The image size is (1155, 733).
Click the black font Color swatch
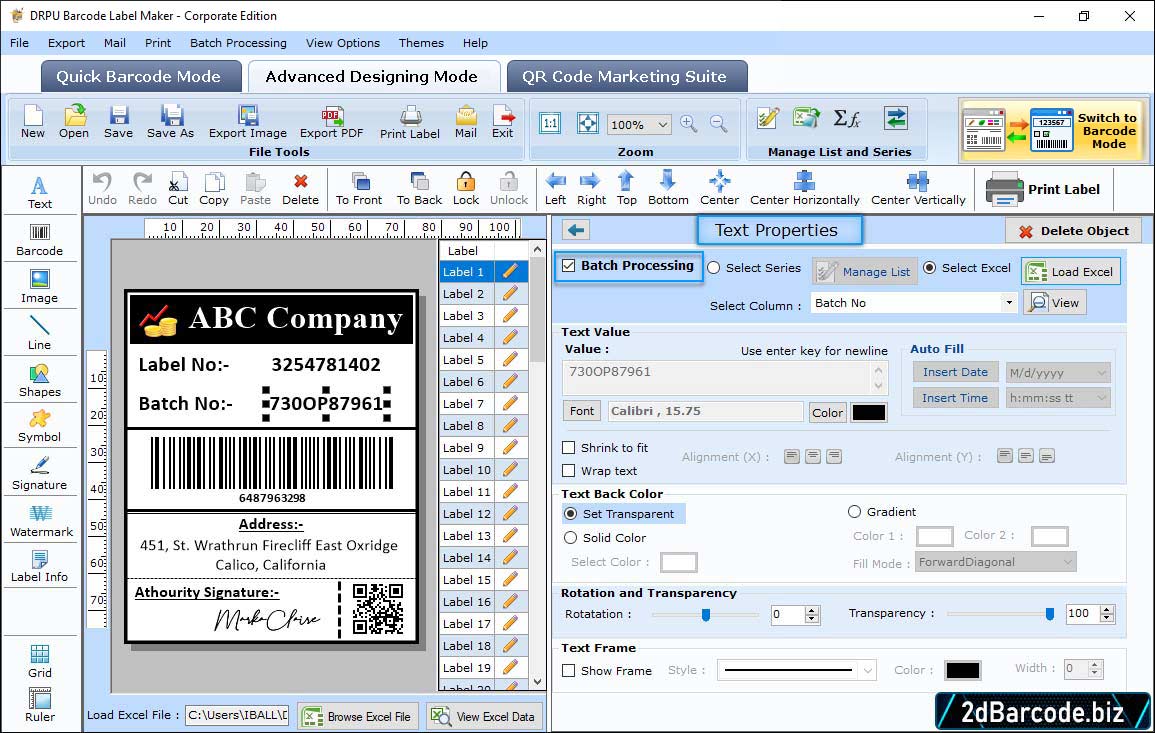click(x=868, y=412)
